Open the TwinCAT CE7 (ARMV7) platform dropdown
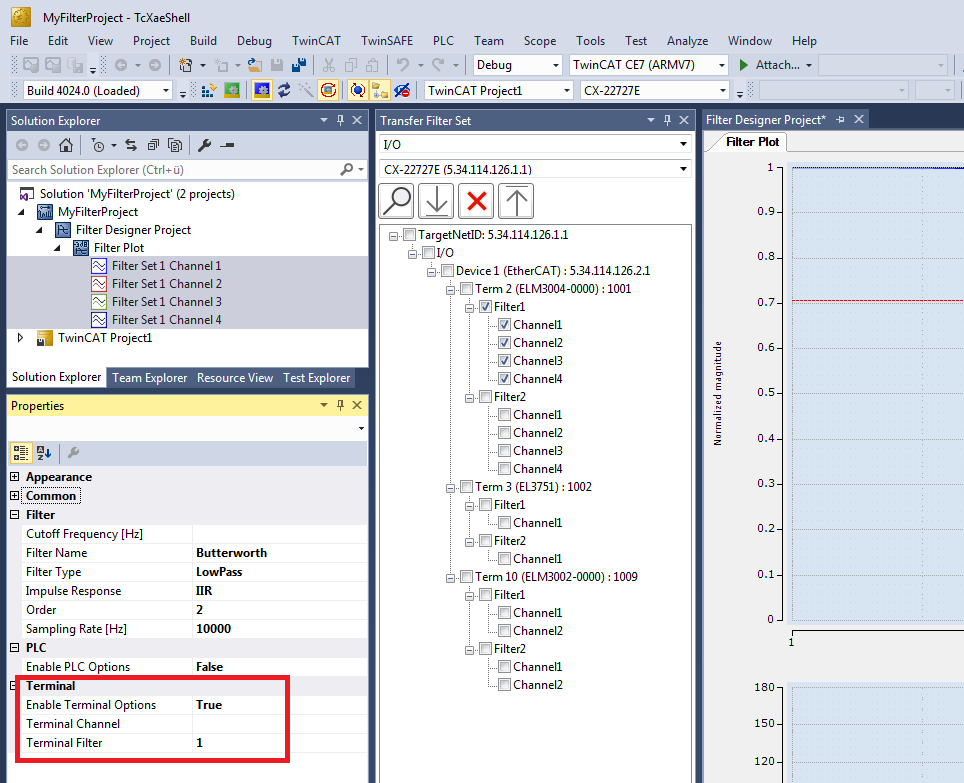 point(722,65)
